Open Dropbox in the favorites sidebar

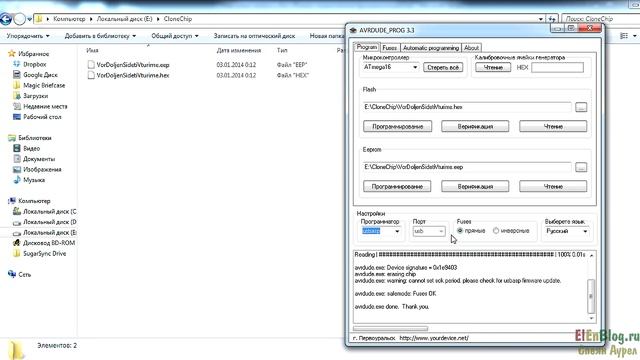pos(30,64)
